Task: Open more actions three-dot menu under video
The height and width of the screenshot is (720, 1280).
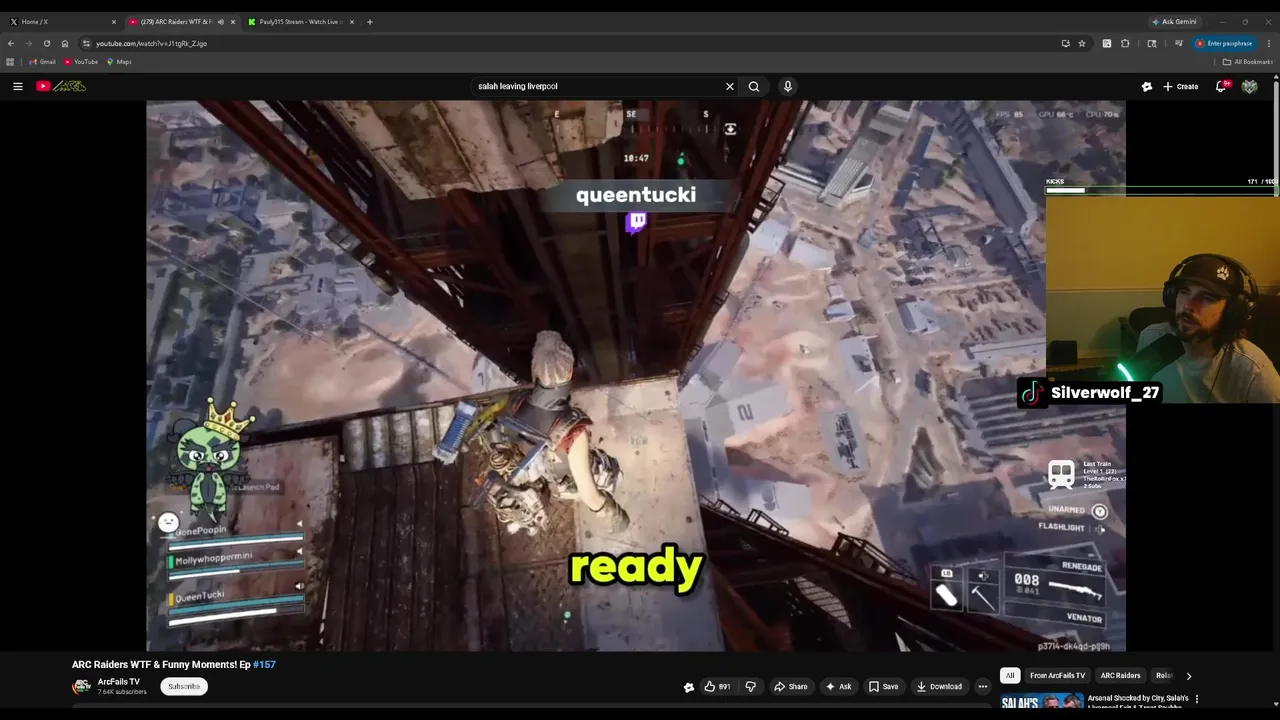Action: coord(983,686)
